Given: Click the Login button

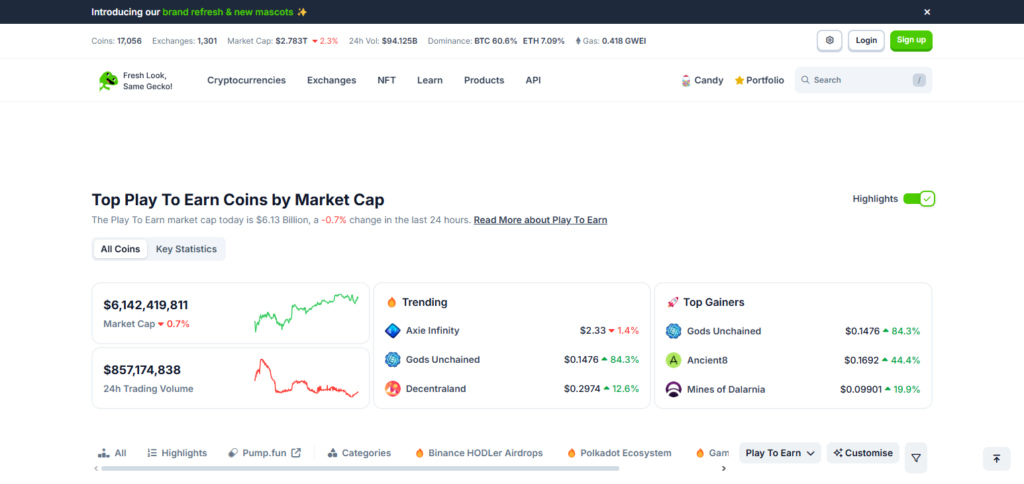Looking at the screenshot, I should 867,40.
